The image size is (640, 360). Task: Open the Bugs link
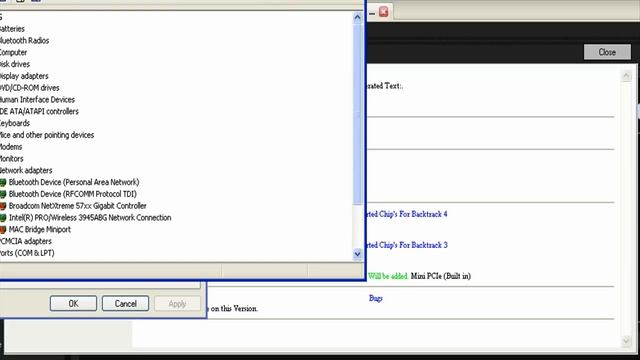(376, 298)
